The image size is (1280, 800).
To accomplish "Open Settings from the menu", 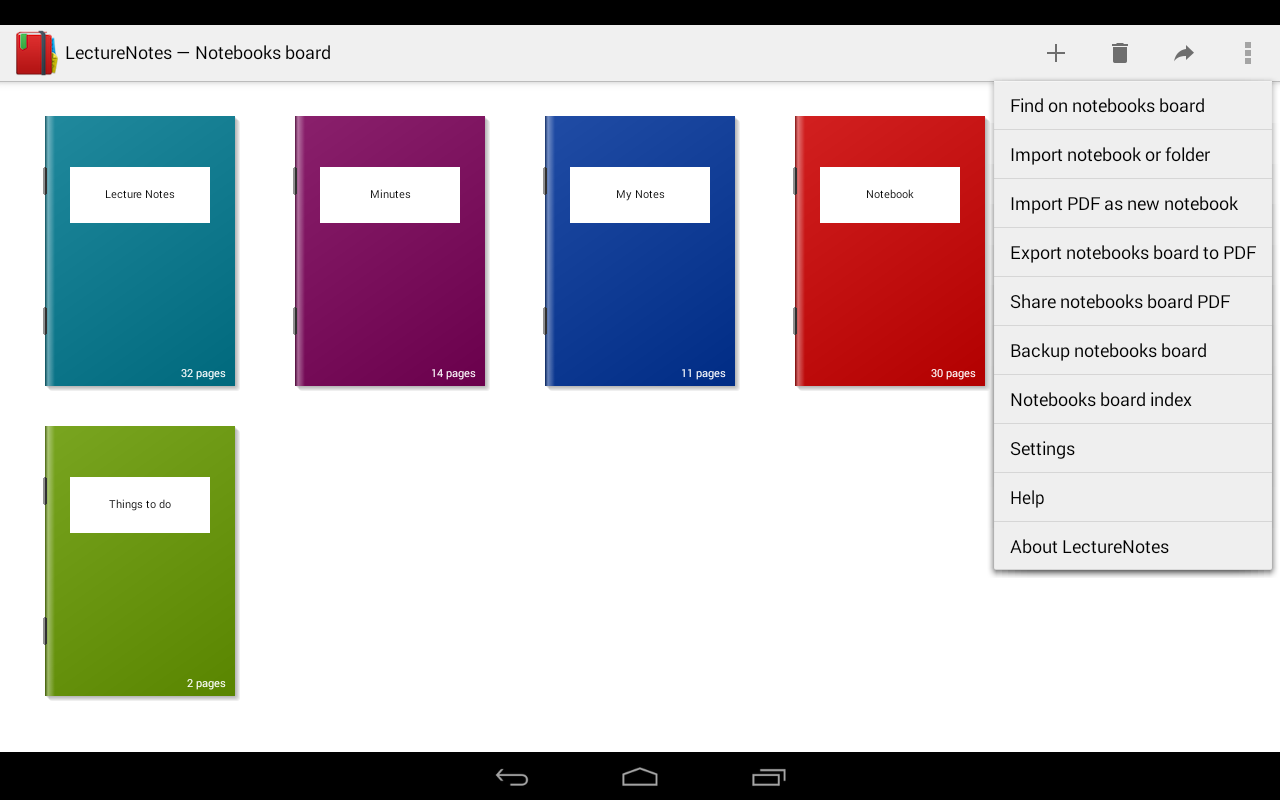I will point(1042,448).
